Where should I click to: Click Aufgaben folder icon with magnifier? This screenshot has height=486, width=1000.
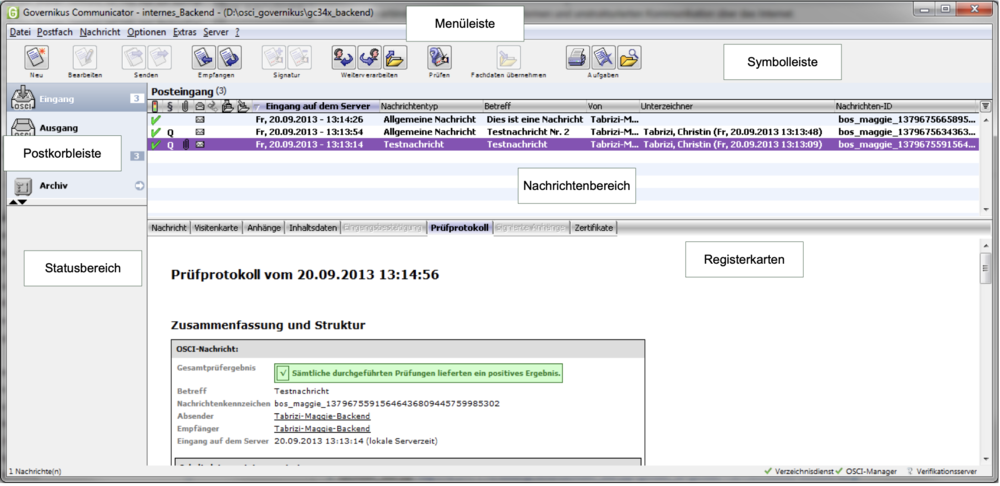point(628,58)
